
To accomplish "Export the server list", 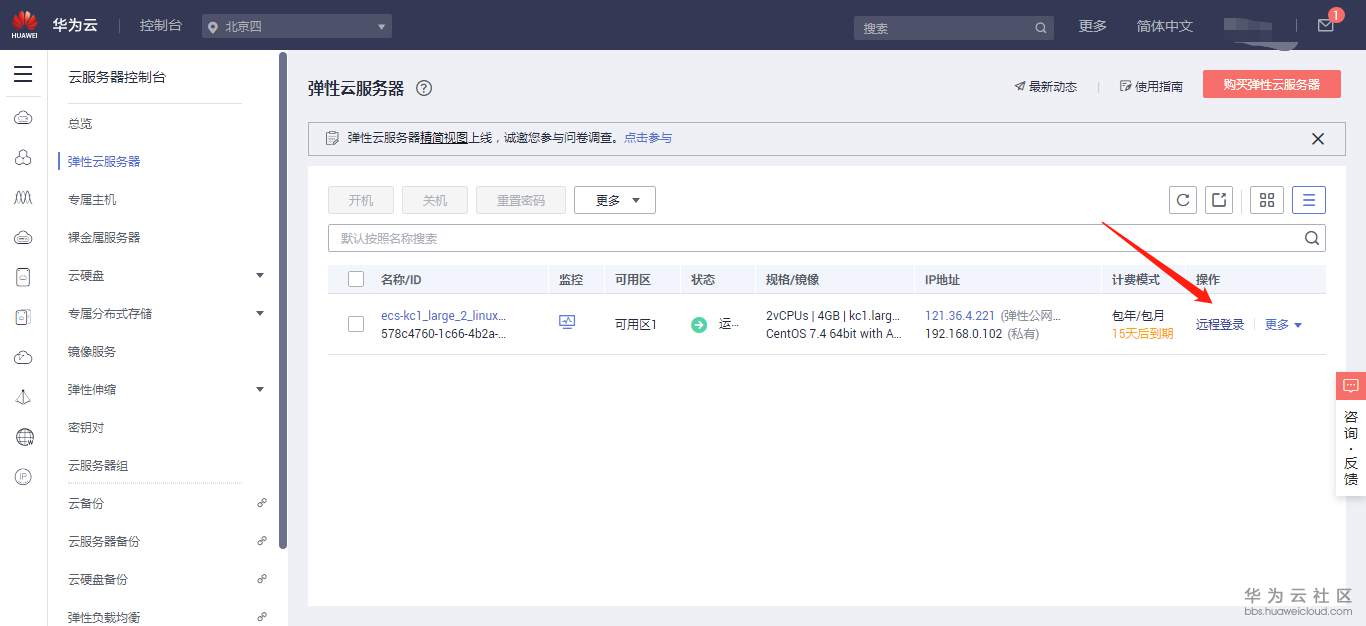I will [1219, 200].
